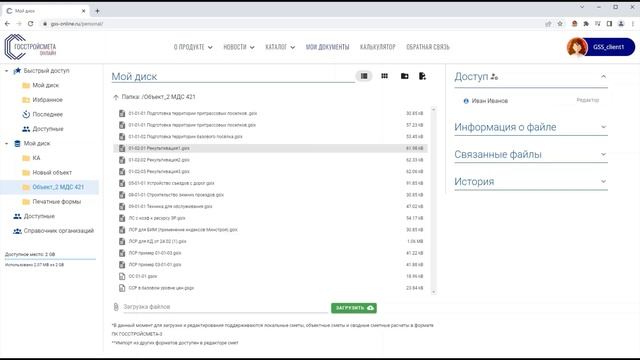Reload the page with browser refresh icon
The width and height of the screenshot is (640, 360).
point(31,24)
